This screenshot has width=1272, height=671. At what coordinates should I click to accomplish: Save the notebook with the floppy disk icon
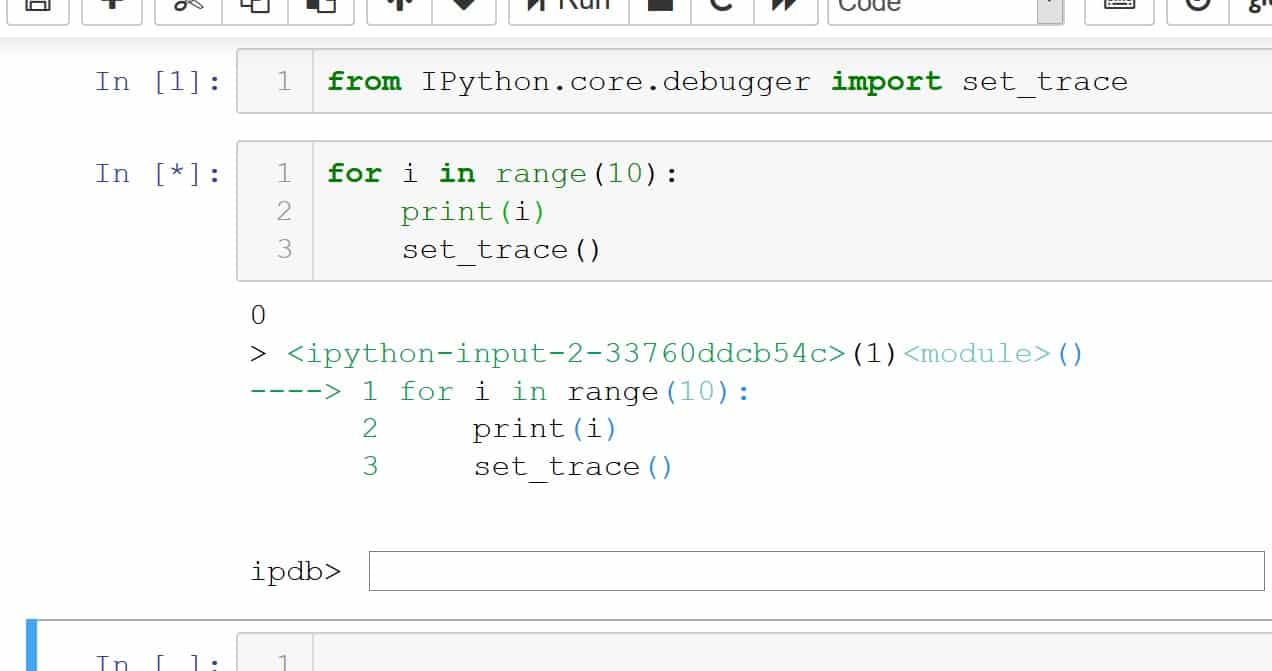point(38,6)
